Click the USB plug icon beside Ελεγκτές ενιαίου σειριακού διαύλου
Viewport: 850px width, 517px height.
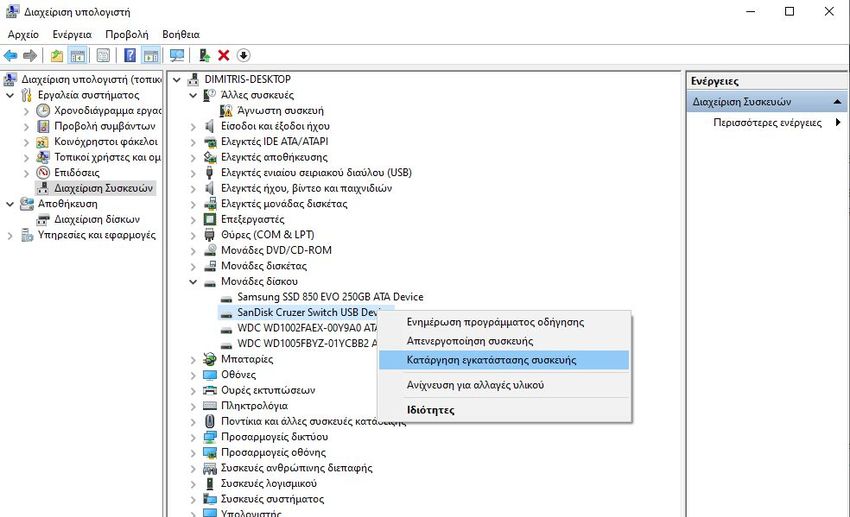pos(210,173)
